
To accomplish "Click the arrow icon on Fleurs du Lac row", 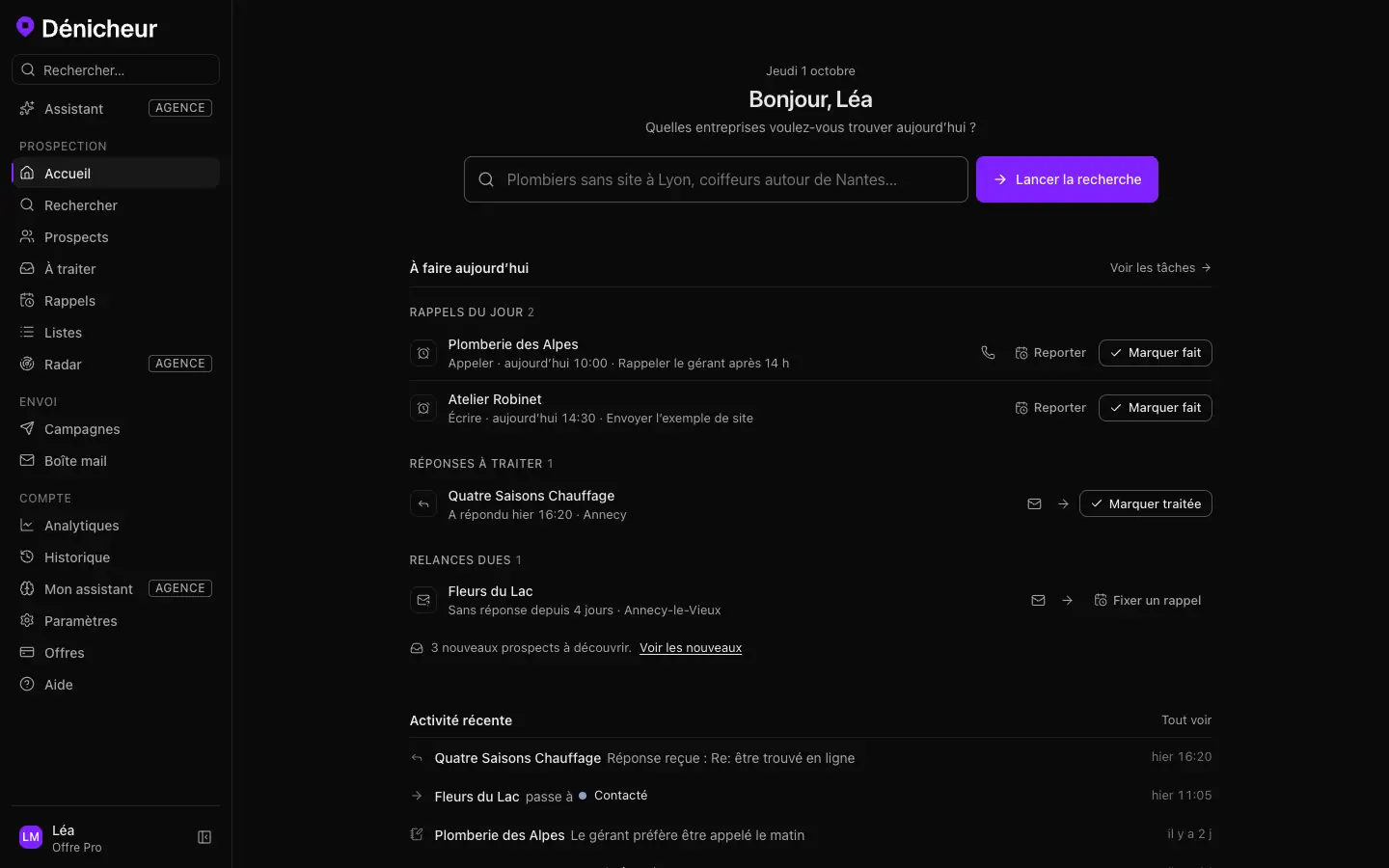I will [x=1067, y=600].
